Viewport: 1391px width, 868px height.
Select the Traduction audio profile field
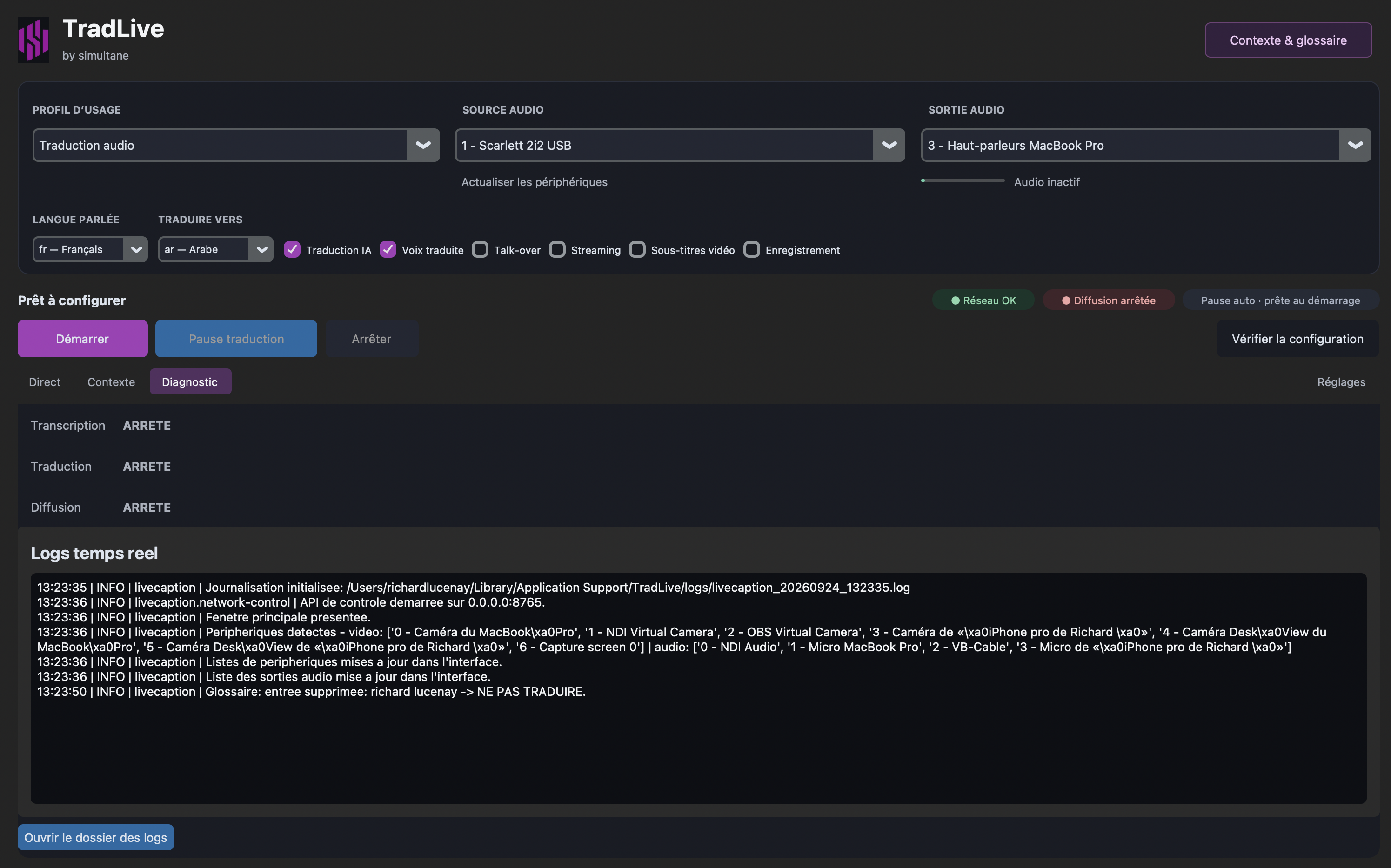[221, 145]
